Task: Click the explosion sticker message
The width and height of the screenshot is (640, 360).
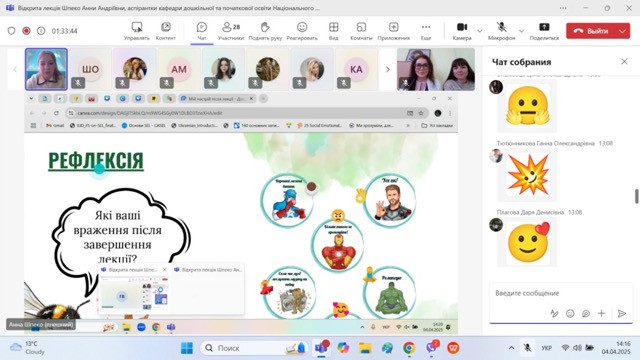Action: click(527, 175)
